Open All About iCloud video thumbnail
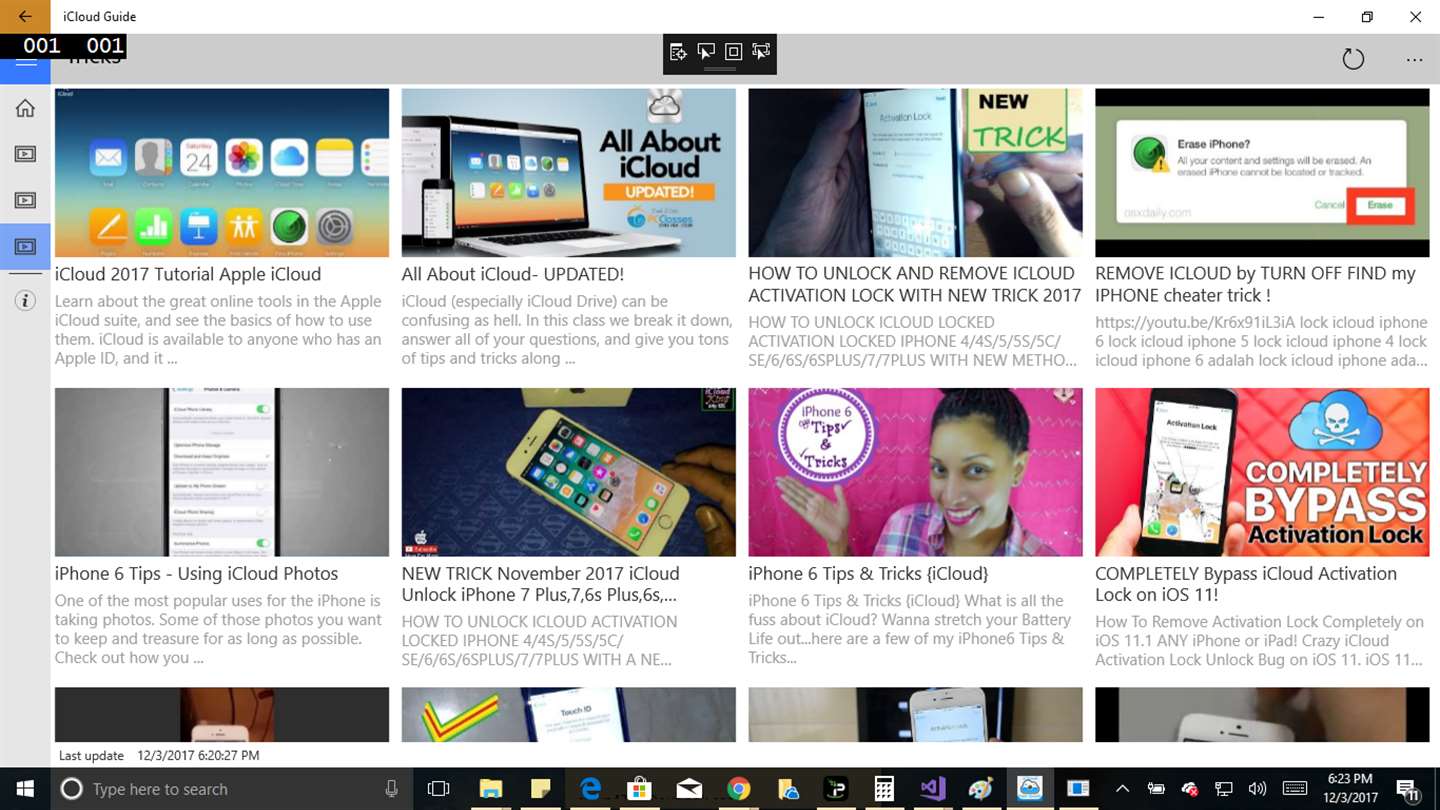 click(x=568, y=173)
